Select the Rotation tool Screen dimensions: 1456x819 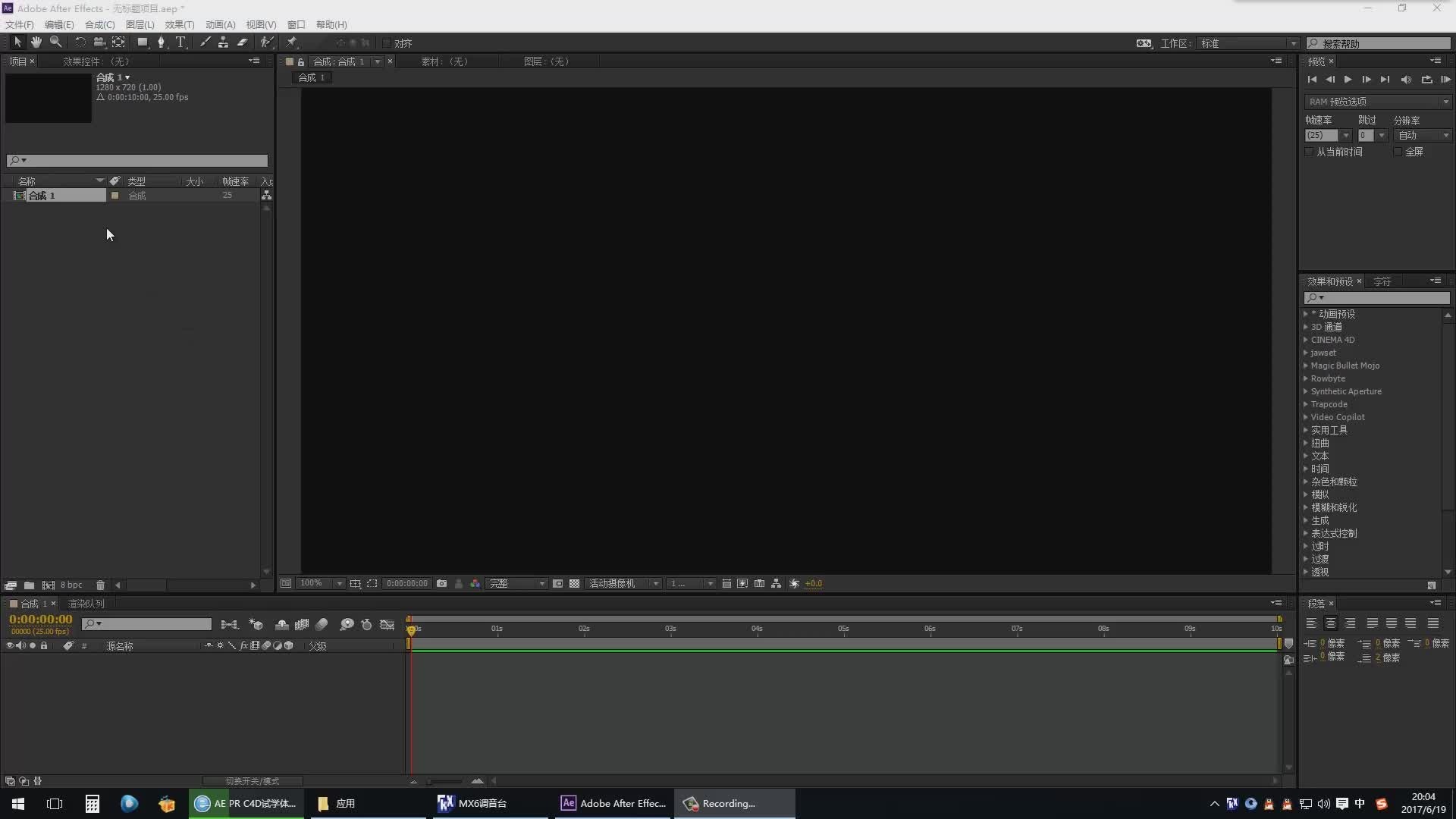pos(80,42)
